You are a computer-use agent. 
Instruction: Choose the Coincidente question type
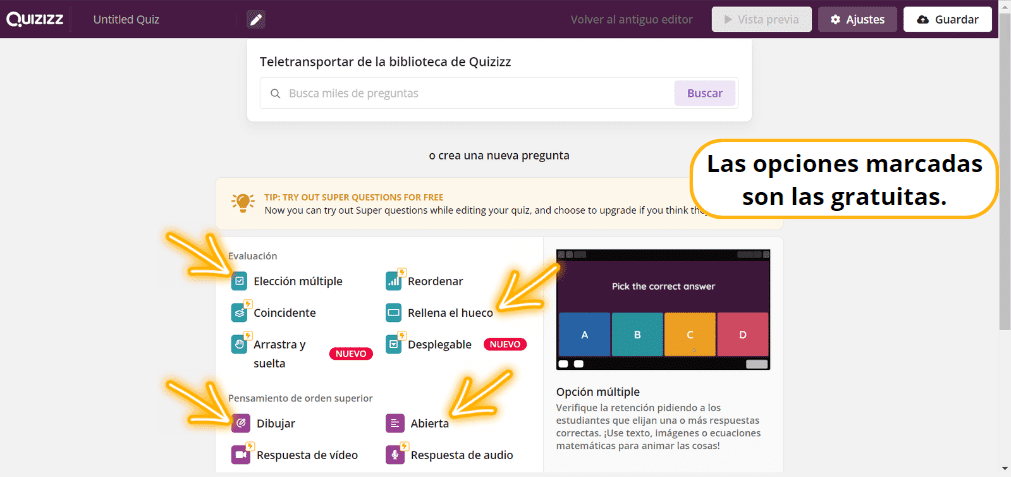[x=284, y=313]
